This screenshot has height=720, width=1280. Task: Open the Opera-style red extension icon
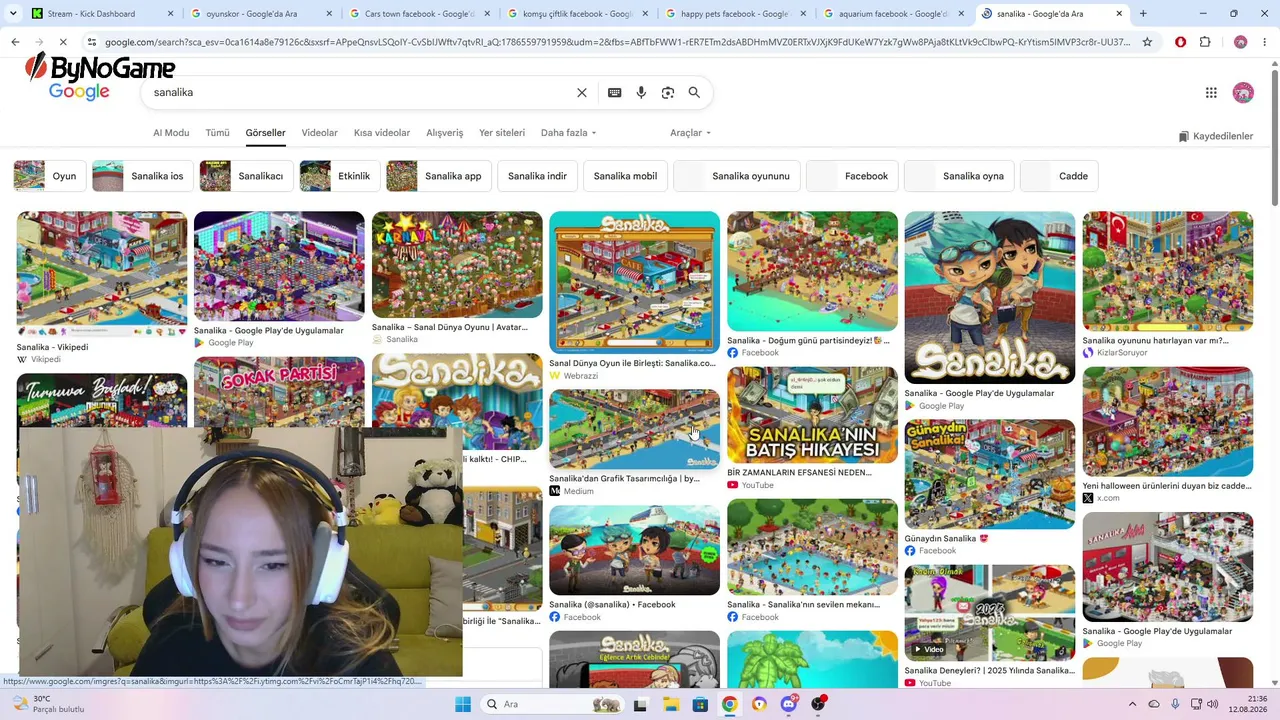(x=1181, y=42)
